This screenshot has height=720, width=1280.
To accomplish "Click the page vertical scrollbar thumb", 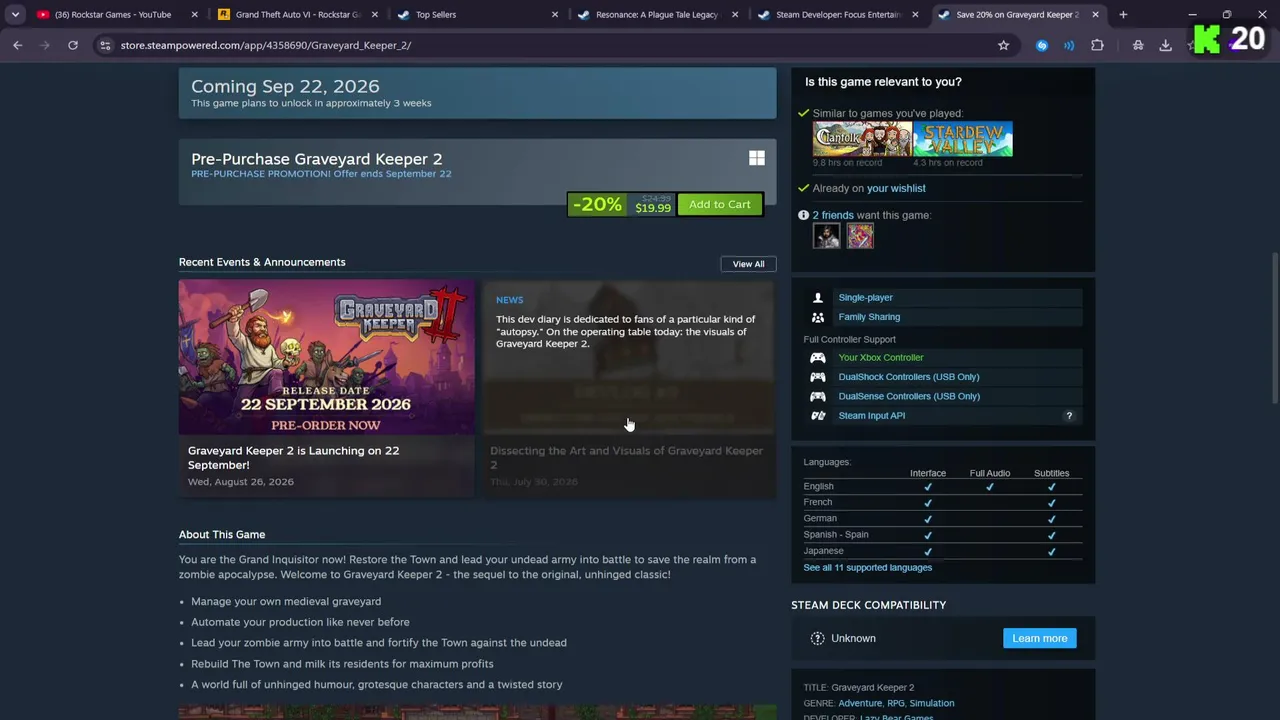I will click(1274, 330).
